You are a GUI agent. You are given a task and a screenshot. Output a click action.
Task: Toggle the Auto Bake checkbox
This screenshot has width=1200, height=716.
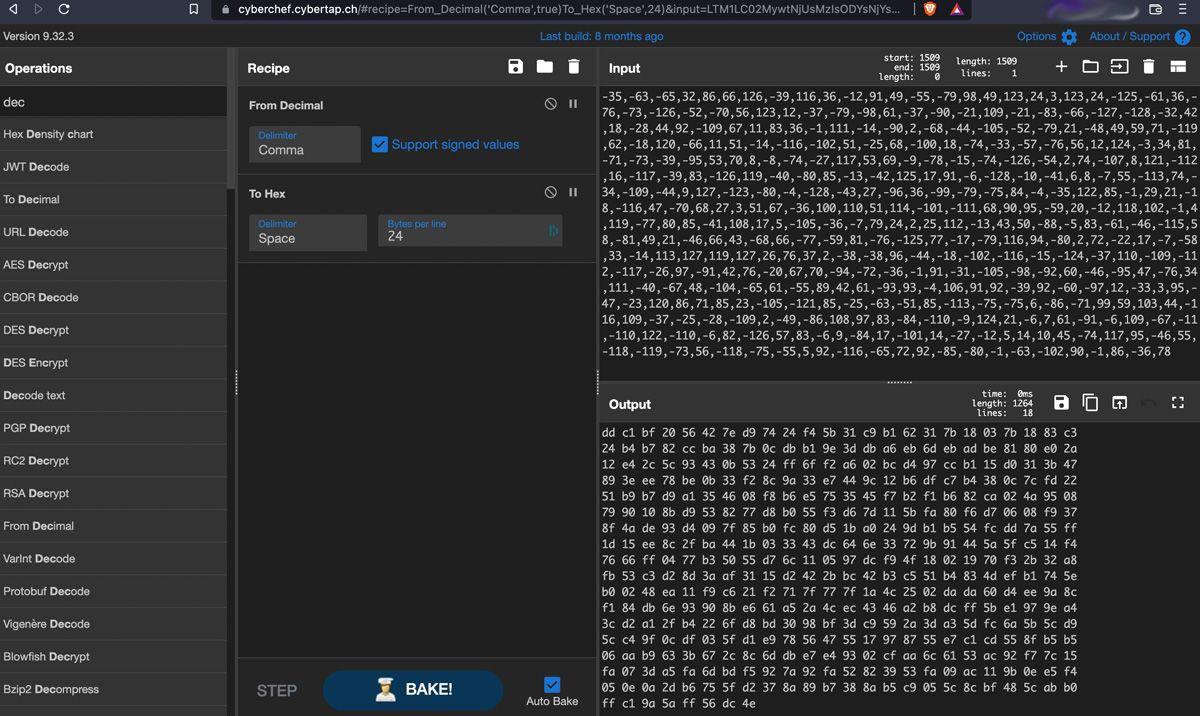[x=552, y=684]
